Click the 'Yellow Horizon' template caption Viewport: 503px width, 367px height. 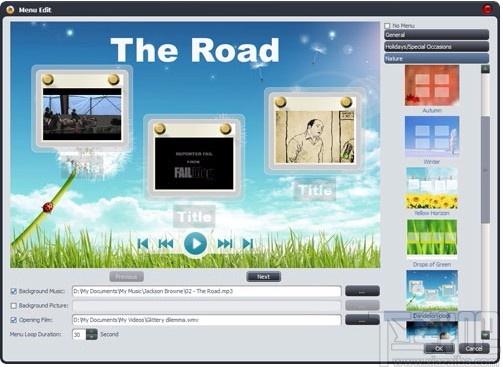pos(432,213)
